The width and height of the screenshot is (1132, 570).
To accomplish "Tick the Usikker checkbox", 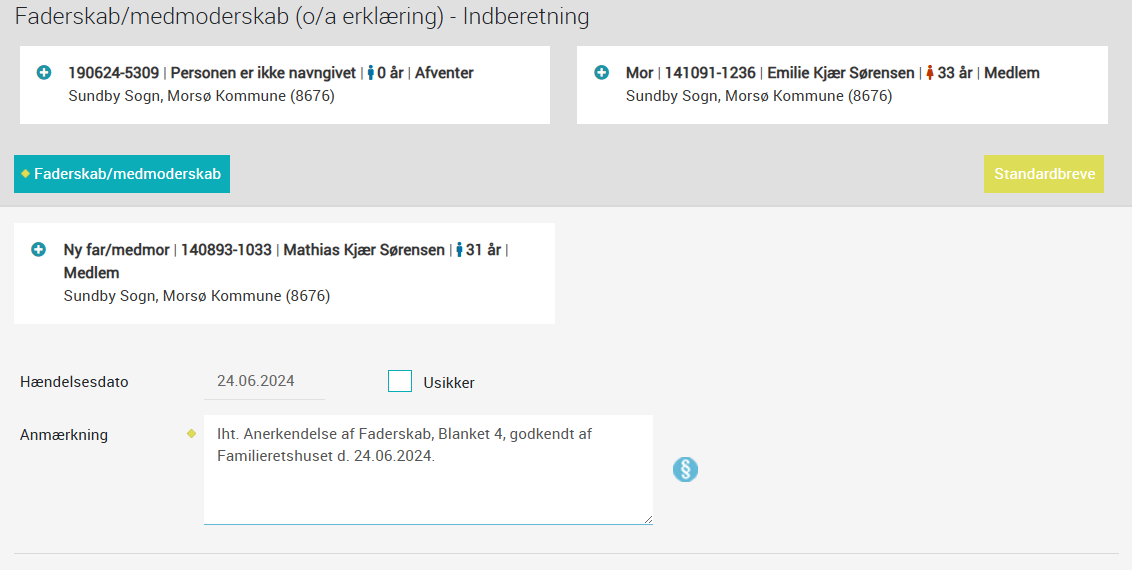I will click(400, 381).
